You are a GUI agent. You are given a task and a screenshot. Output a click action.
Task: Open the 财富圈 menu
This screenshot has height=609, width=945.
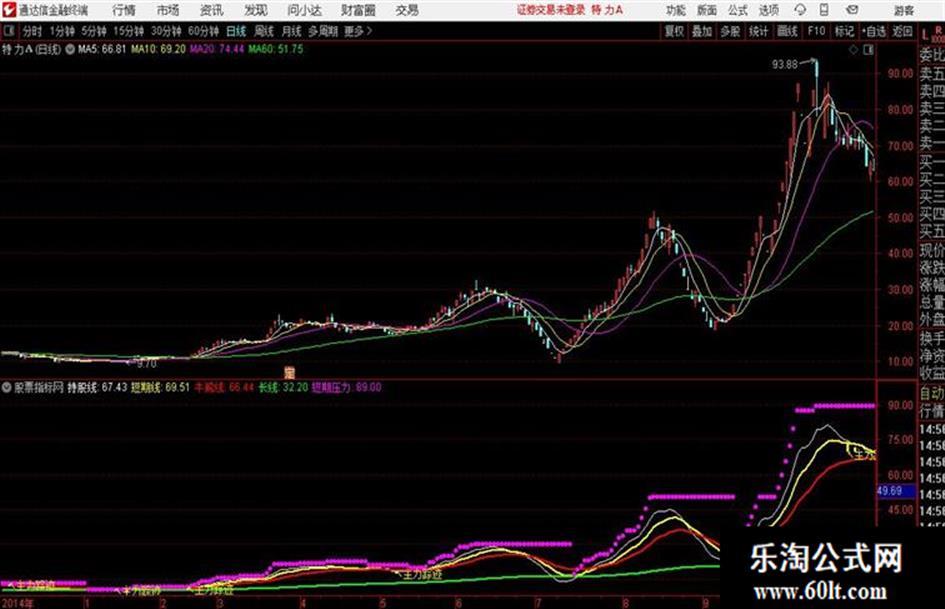coord(358,10)
